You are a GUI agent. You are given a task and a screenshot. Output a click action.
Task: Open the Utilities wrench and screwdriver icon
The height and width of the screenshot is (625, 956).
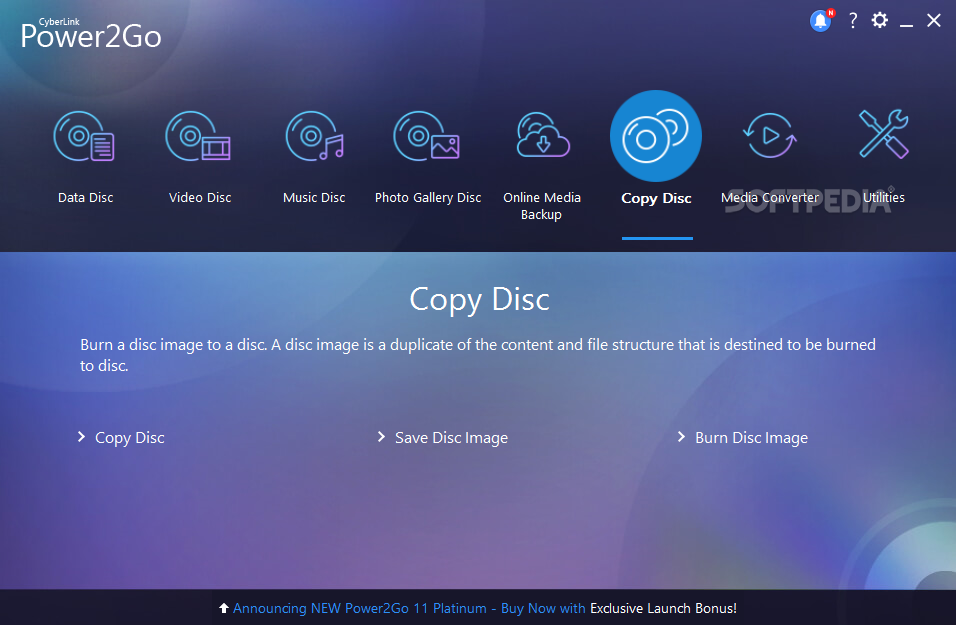(883, 134)
